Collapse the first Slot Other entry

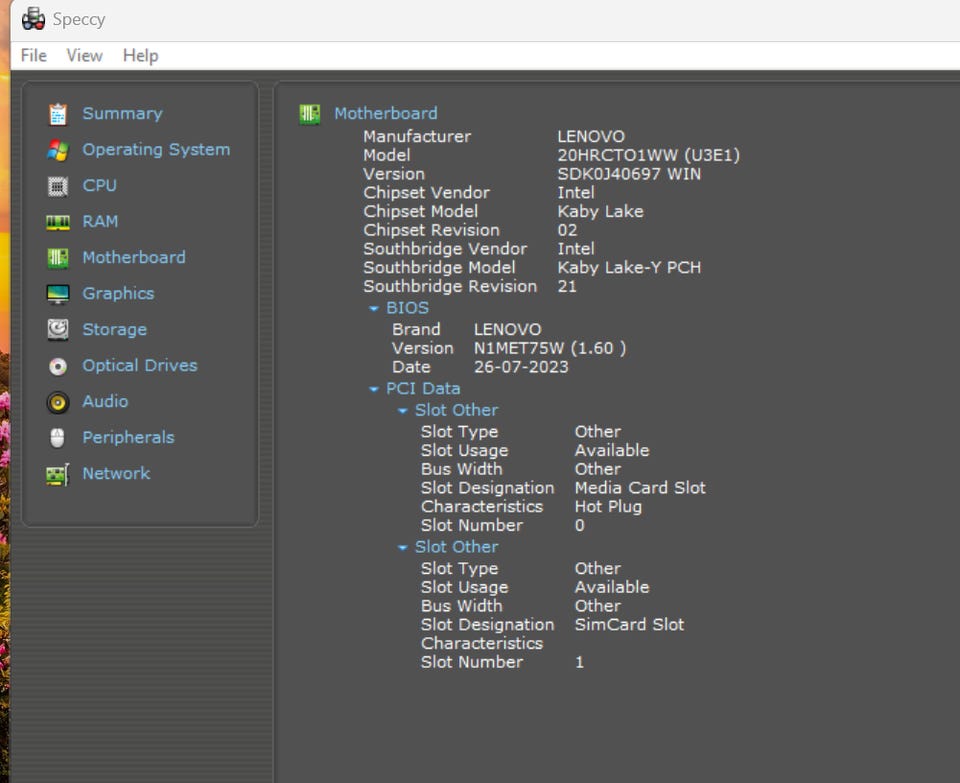coord(403,411)
